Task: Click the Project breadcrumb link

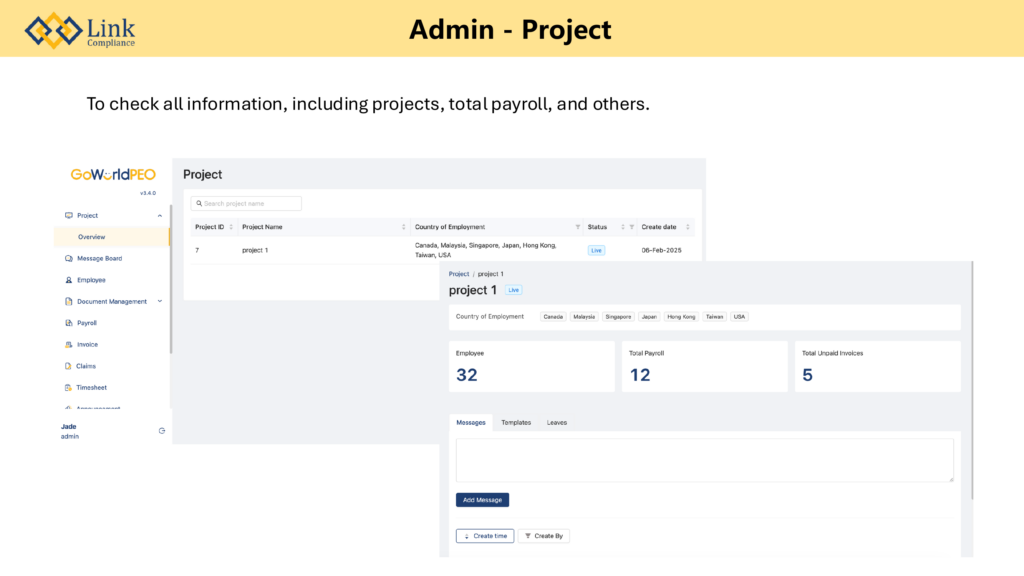Action: [x=459, y=274]
